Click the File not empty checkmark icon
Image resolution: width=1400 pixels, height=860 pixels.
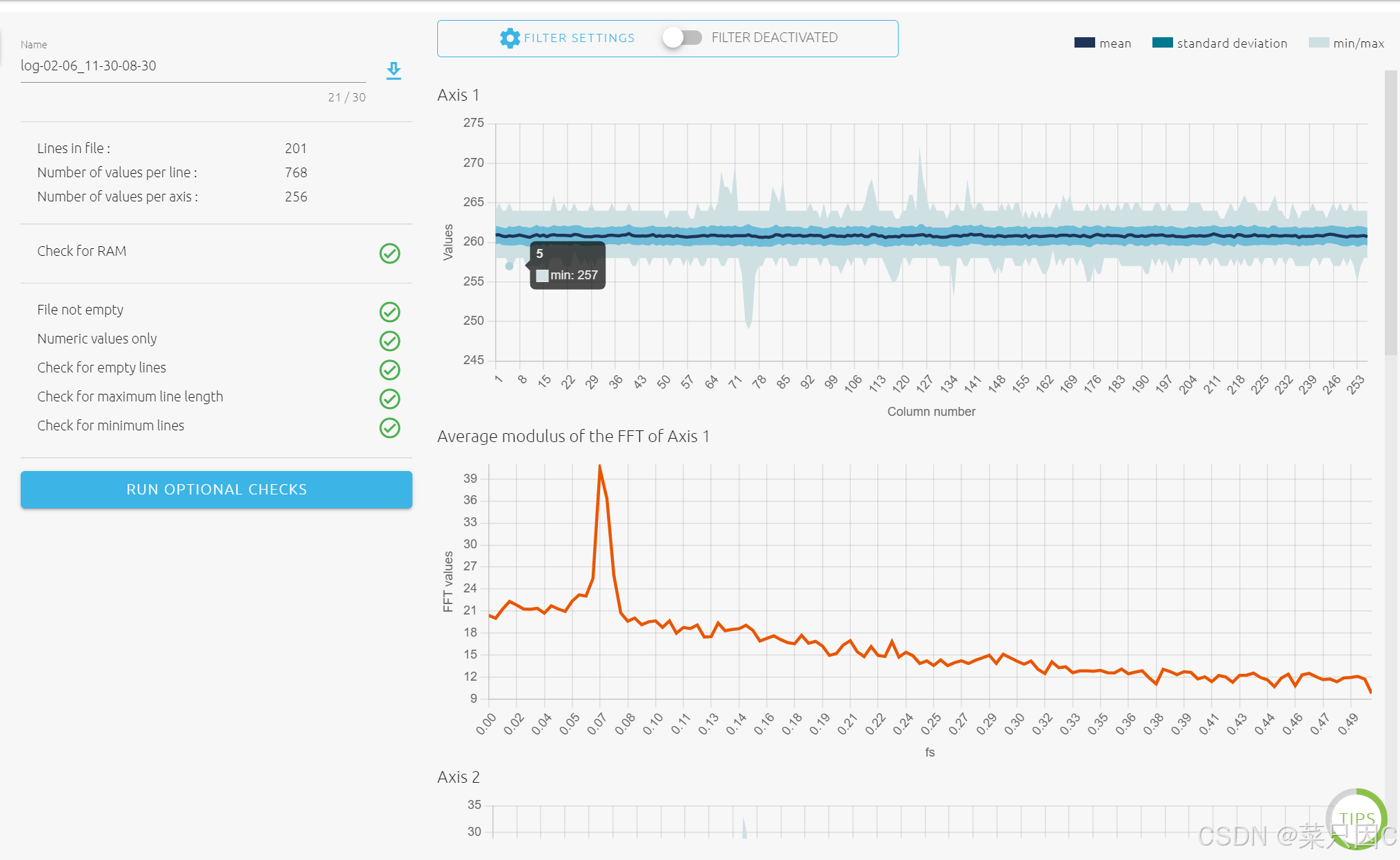click(x=390, y=312)
